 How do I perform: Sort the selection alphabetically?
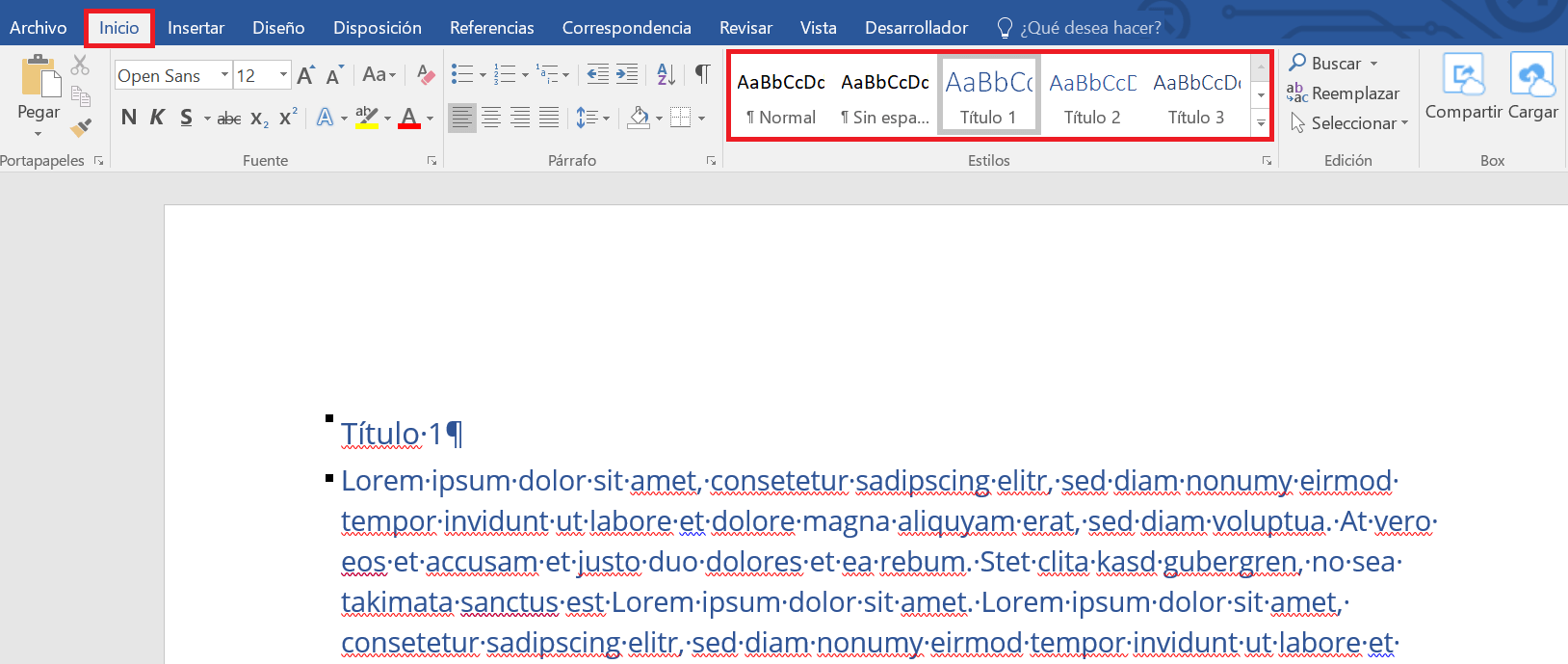click(666, 74)
